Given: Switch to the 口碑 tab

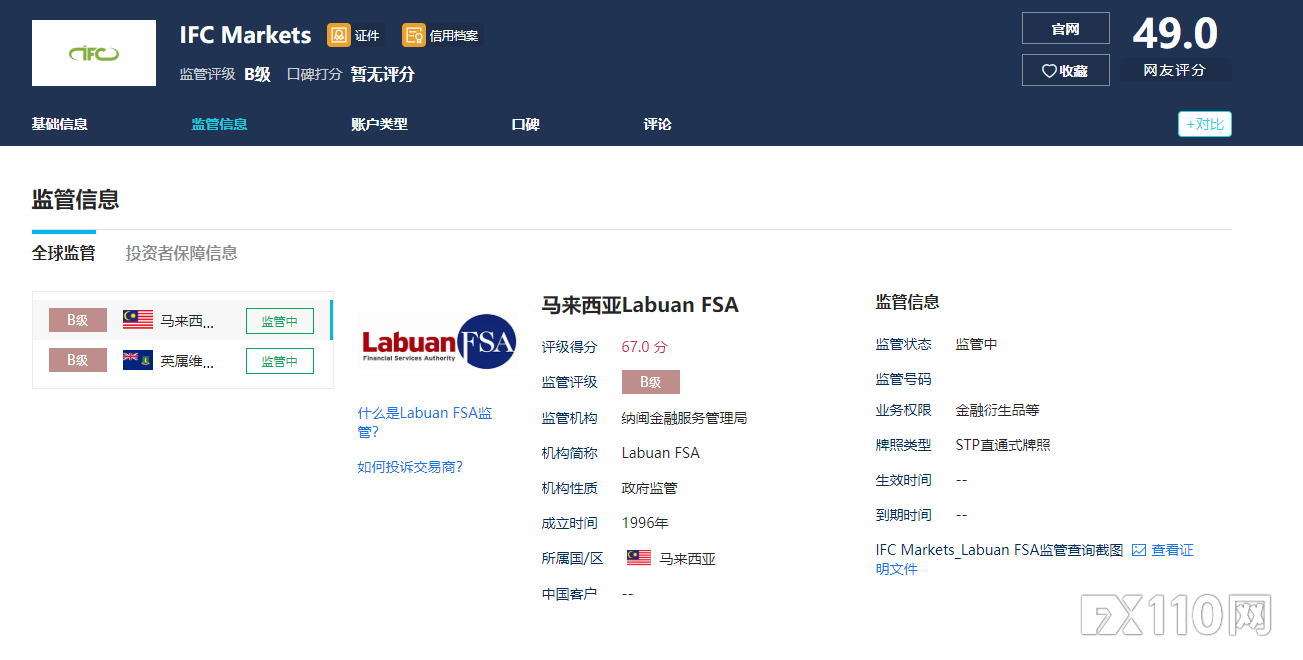Looking at the screenshot, I should (526, 124).
